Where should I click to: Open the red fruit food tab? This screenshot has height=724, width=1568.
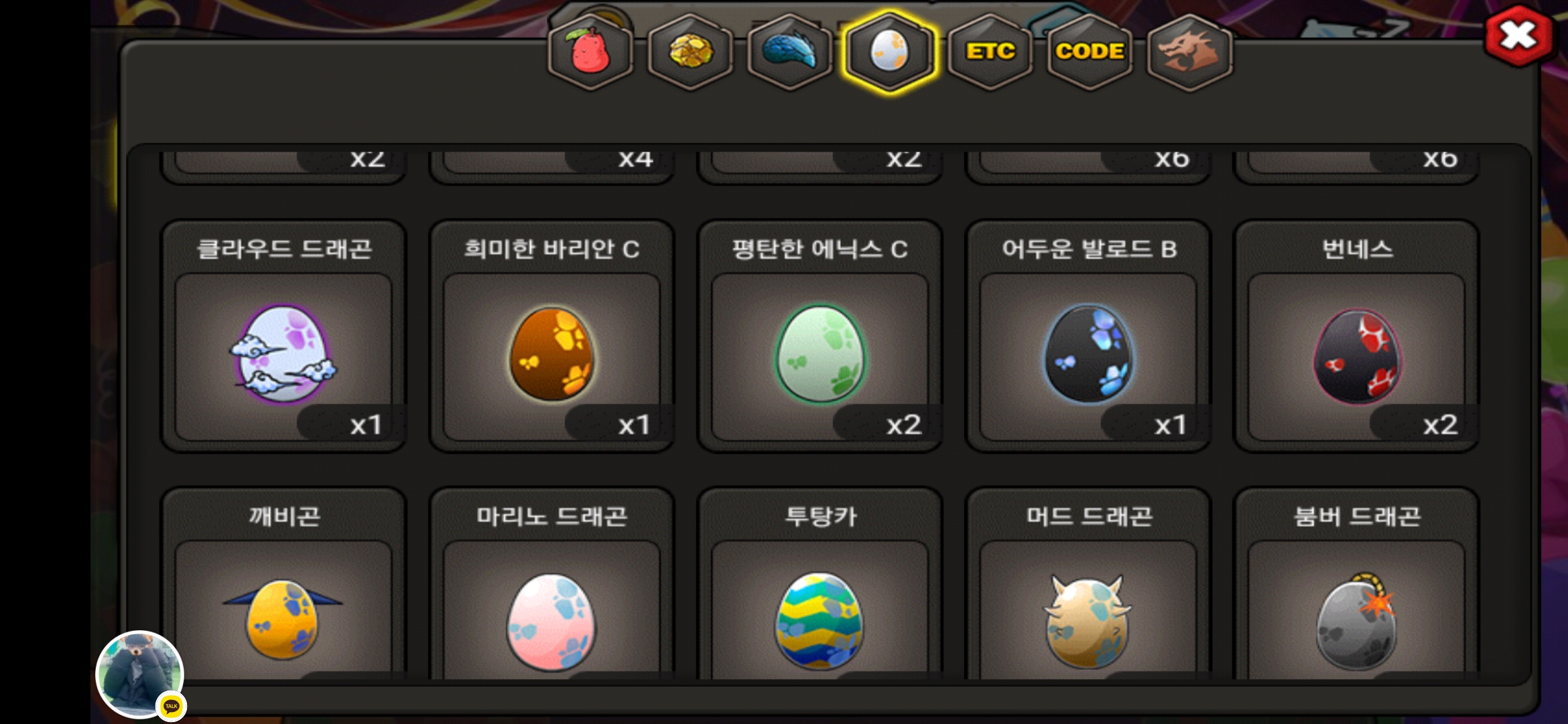(590, 52)
